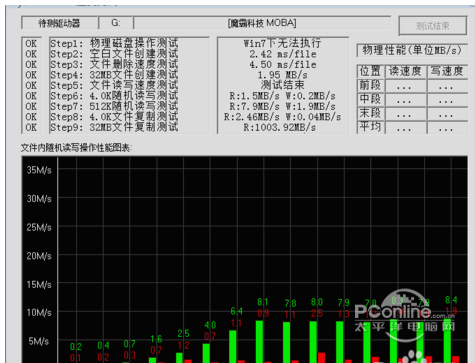This screenshot has height=363, width=475.
Task: Click the red 0.9 bar value
Action: click(x=263, y=313)
